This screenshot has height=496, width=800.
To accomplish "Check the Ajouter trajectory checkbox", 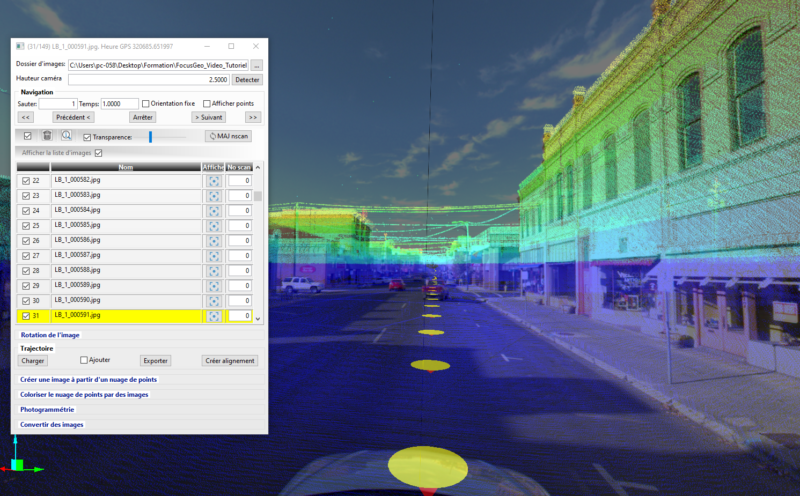I will (84, 360).
